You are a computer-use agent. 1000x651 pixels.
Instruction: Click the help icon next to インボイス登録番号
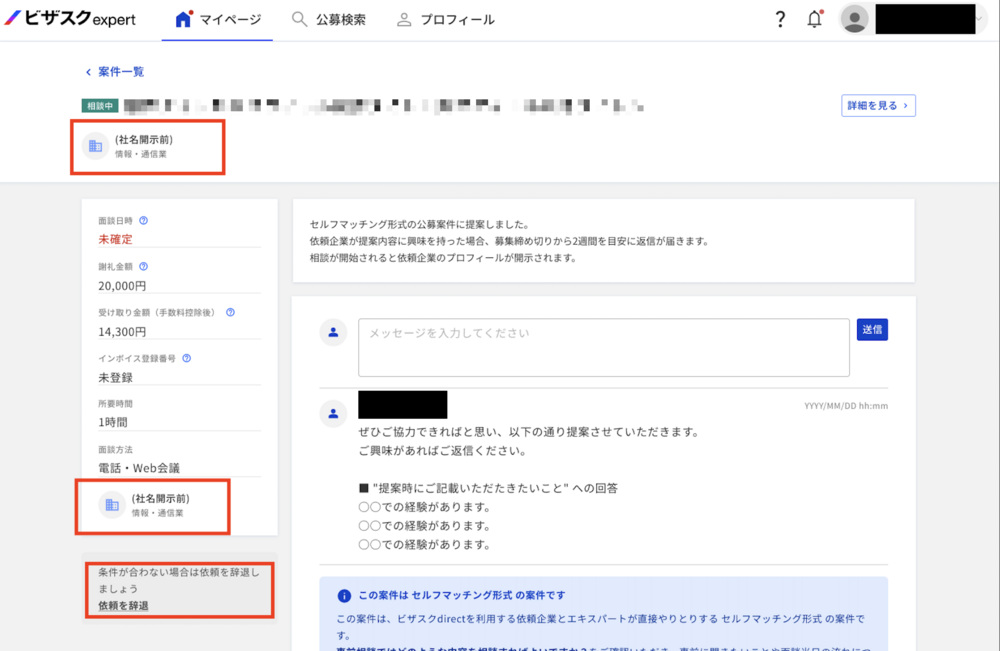186,358
